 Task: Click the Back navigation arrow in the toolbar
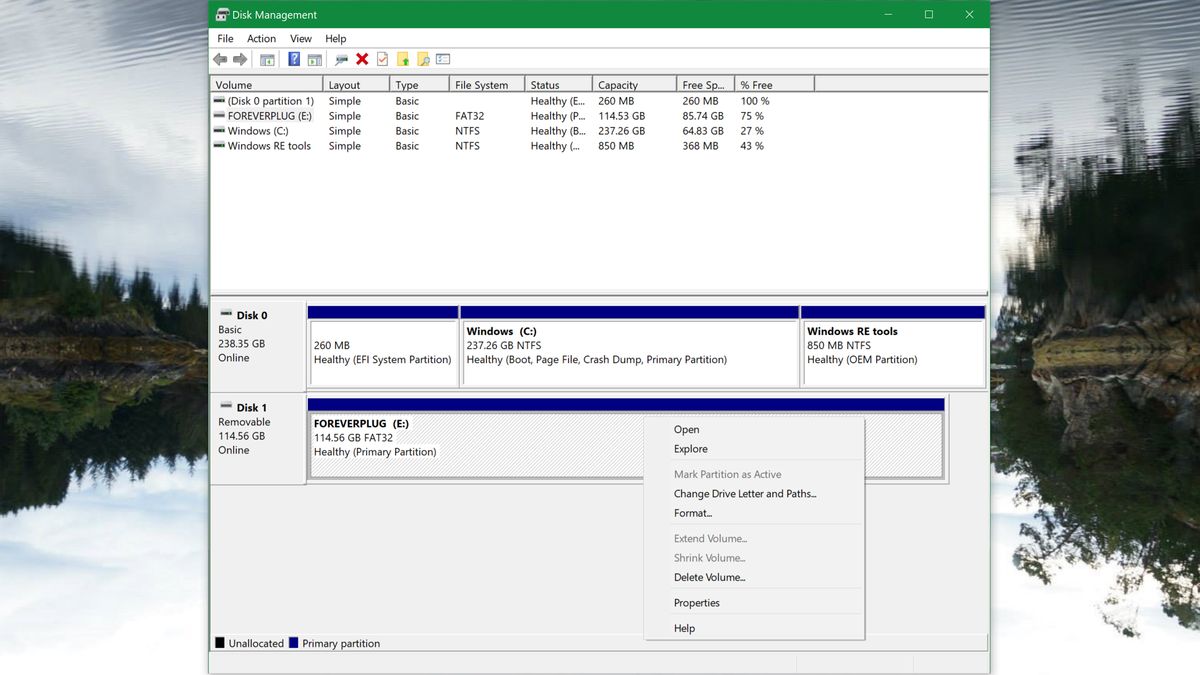220,59
